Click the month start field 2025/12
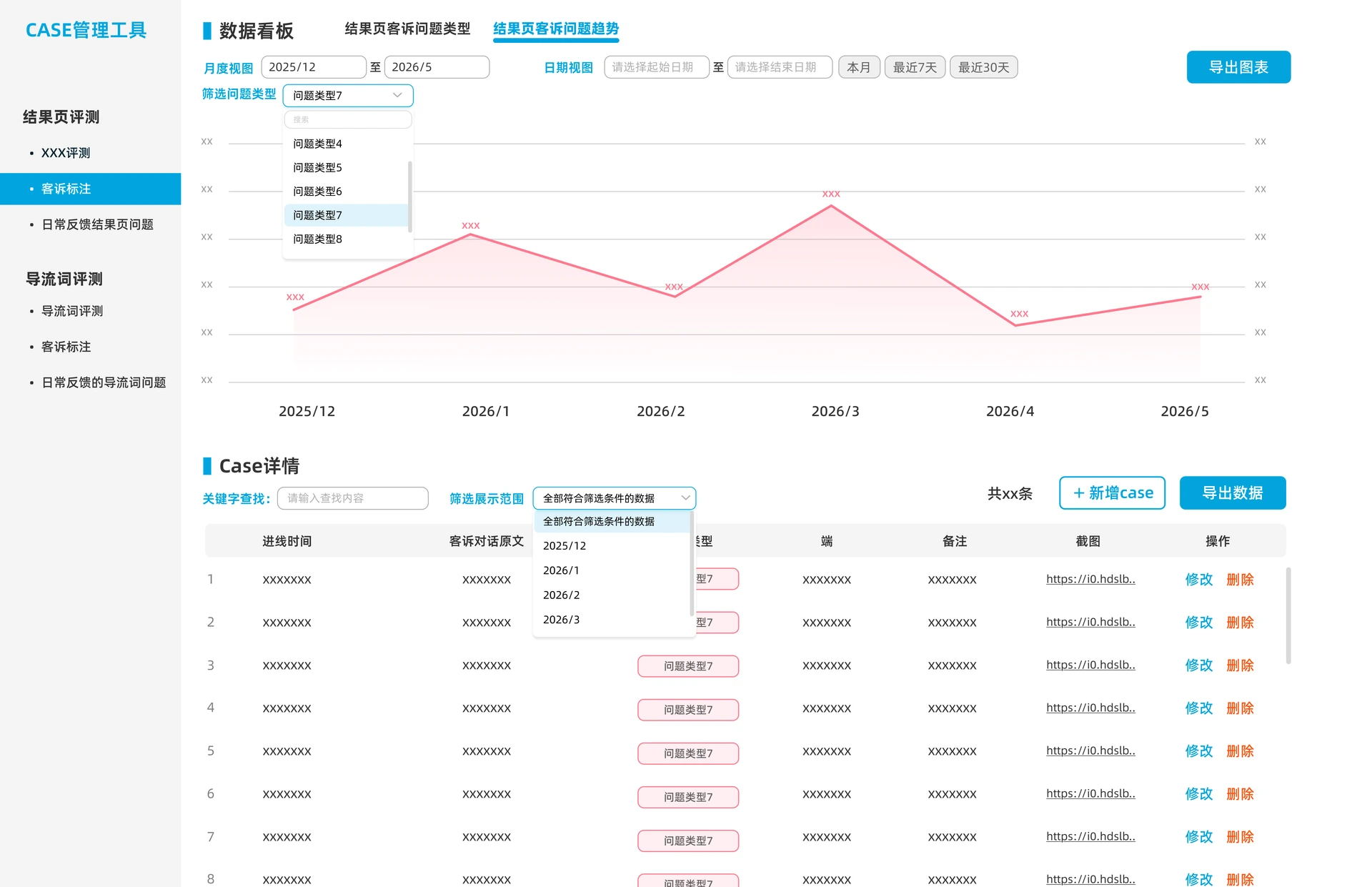 click(x=314, y=67)
